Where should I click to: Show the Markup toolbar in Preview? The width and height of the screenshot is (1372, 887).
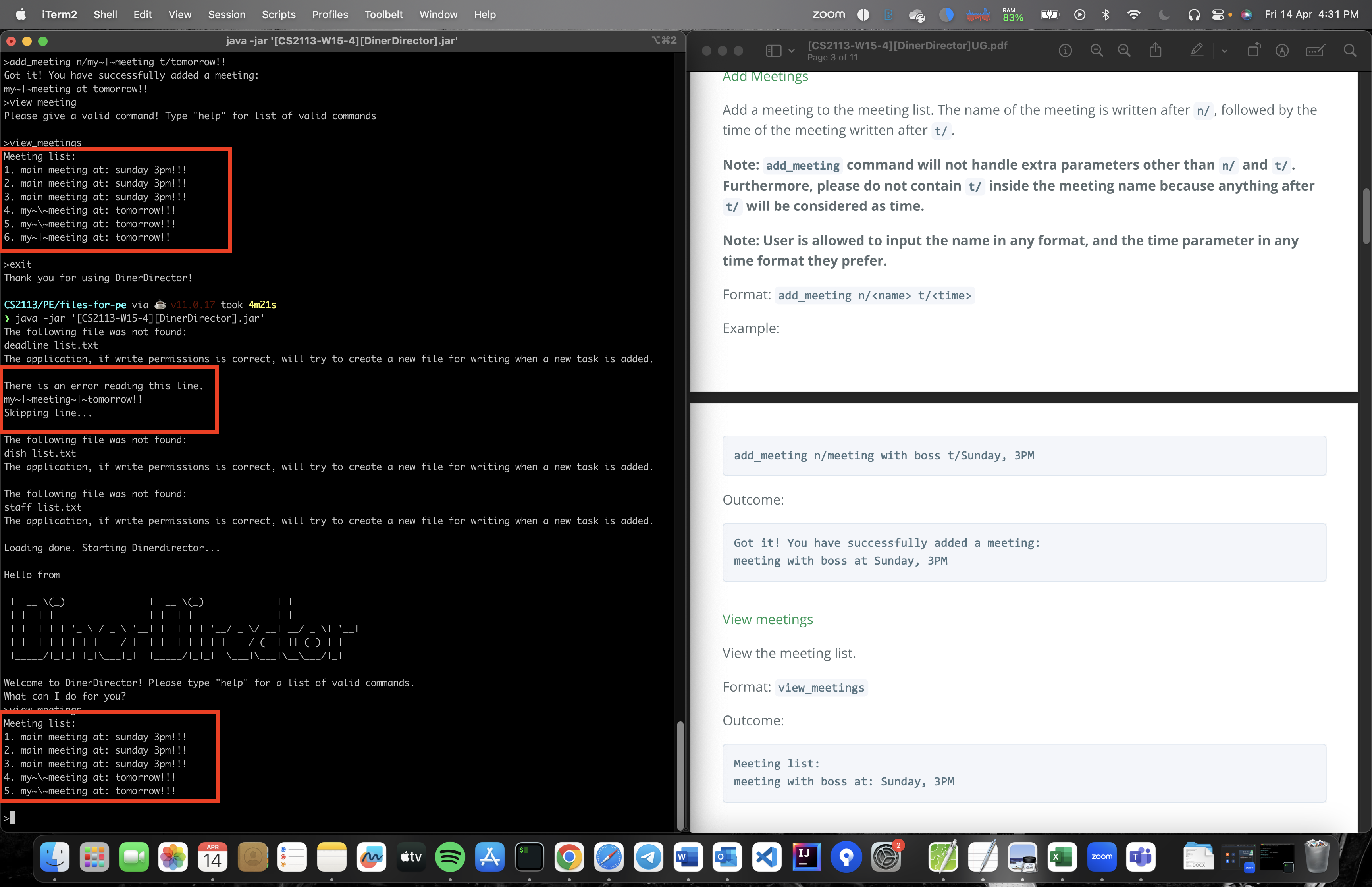(x=1282, y=51)
